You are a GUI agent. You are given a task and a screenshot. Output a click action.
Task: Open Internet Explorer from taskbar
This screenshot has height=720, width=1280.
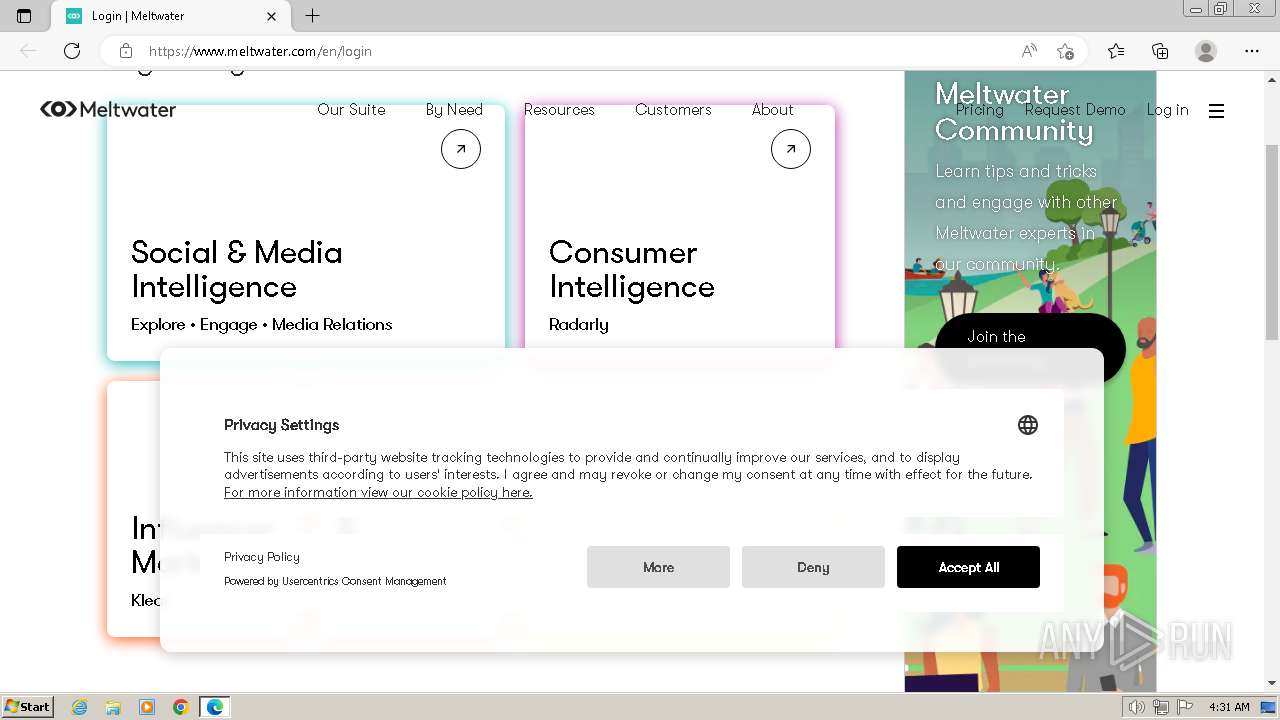pos(80,707)
